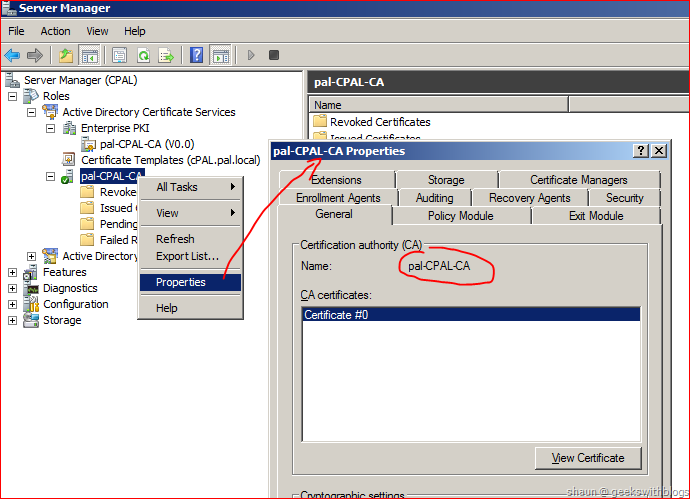Click the pal-CPAL-CA server icon with green check

tap(68, 176)
